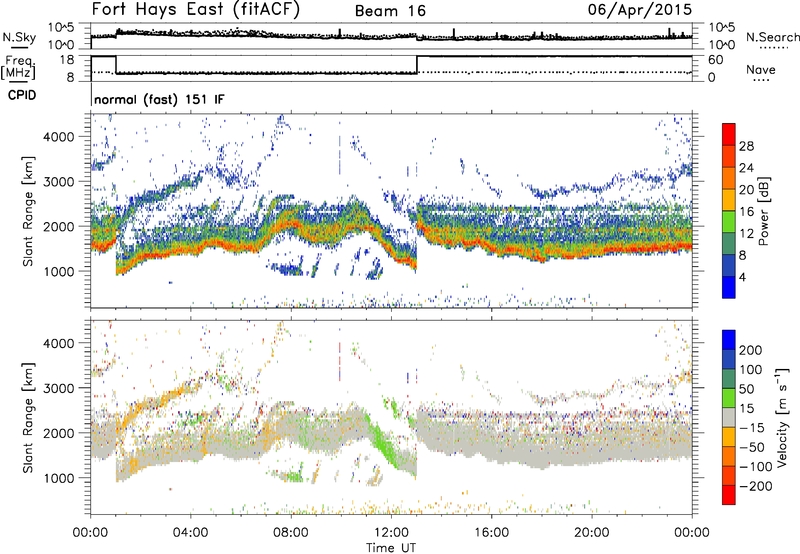Click the "-200" velocity colorbar label
Image resolution: width=800 pixels, height=554 pixels.
click(x=756, y=486)
